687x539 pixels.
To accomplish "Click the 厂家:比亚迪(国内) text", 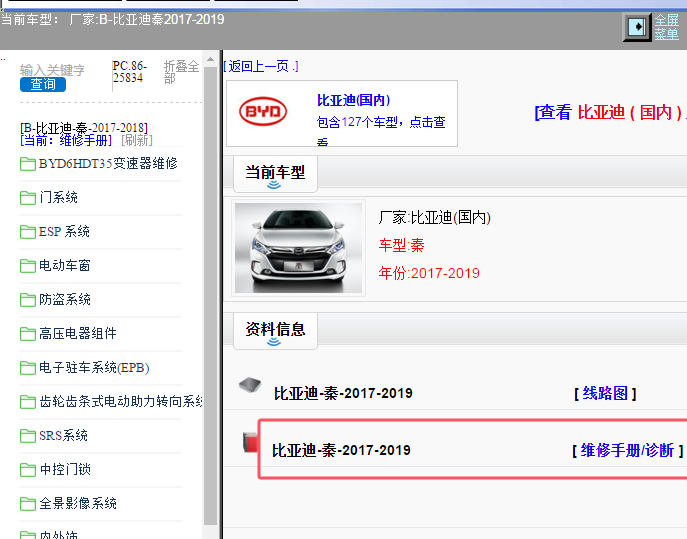I will (x=435, y=217).
